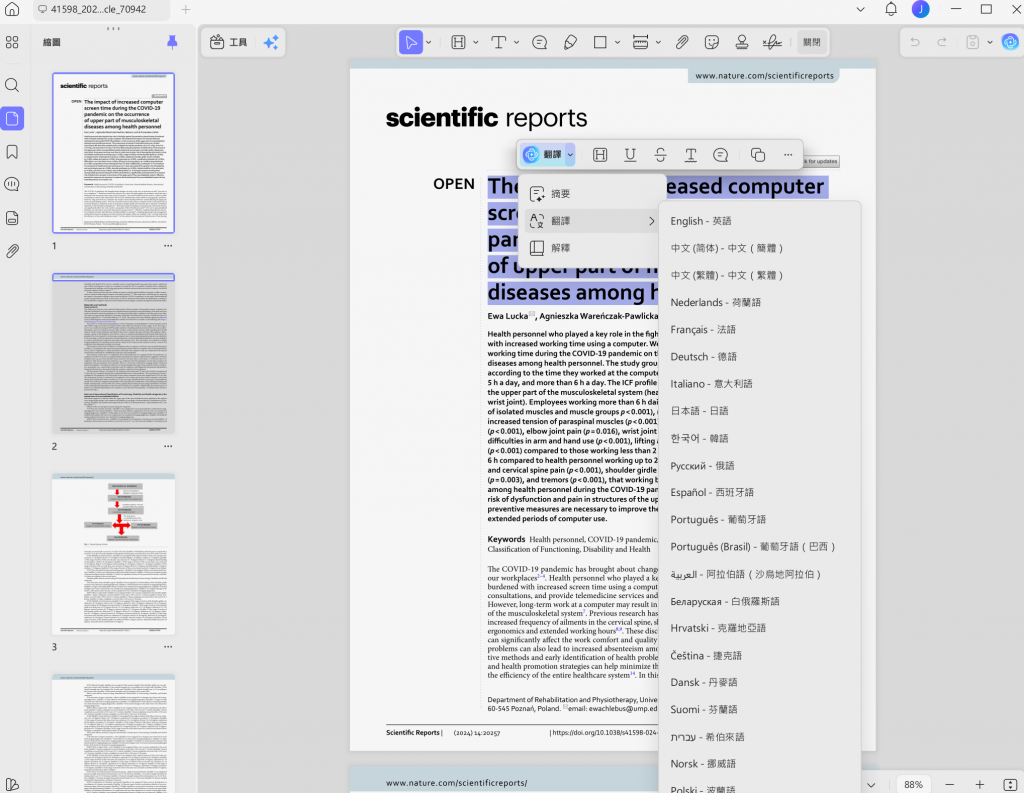Select Français - 法語 translation language
The image size is (1024, 793).
pos(760,330)
